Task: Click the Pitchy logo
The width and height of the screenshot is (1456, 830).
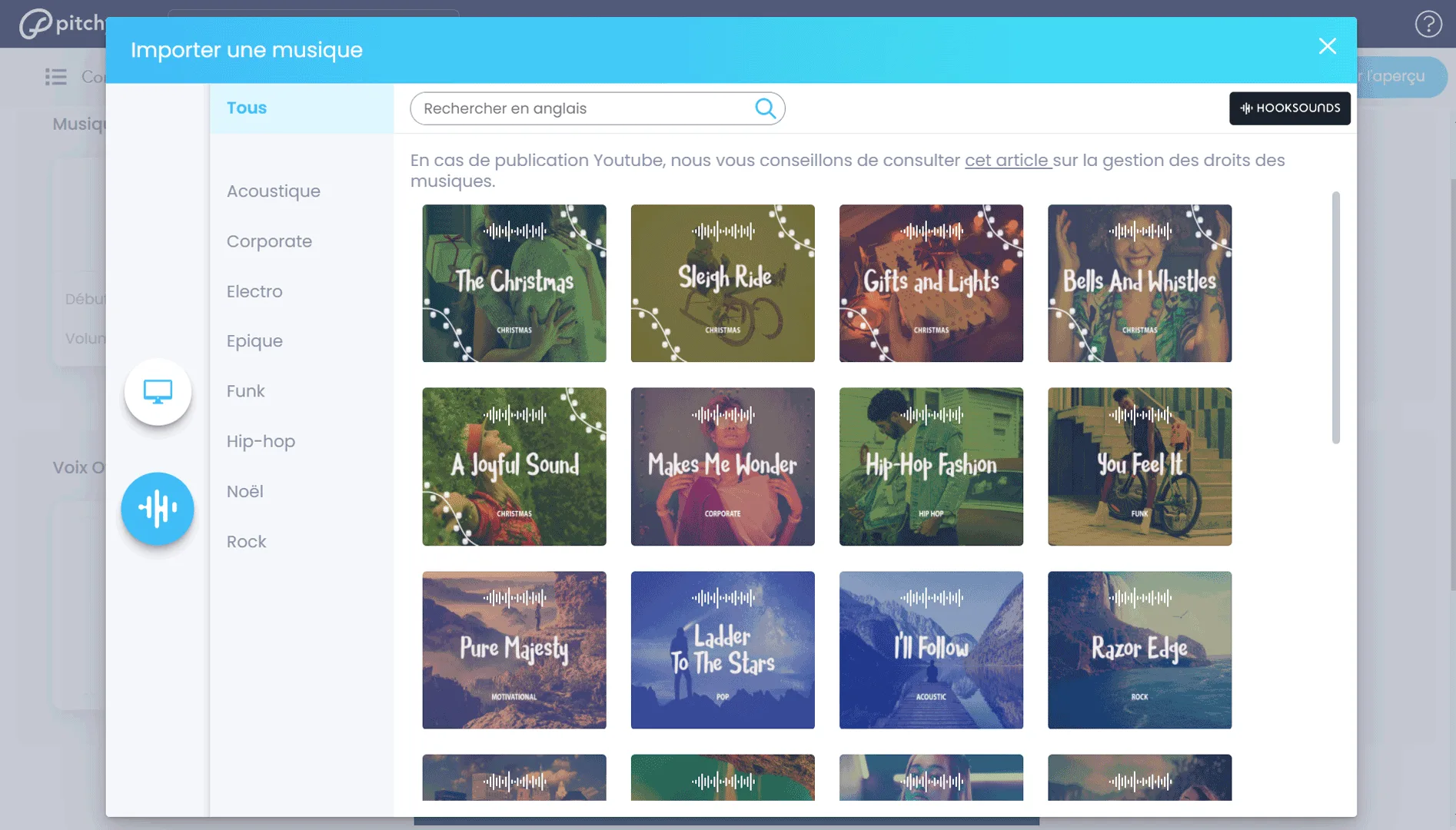Action: (x=61, y=24)
